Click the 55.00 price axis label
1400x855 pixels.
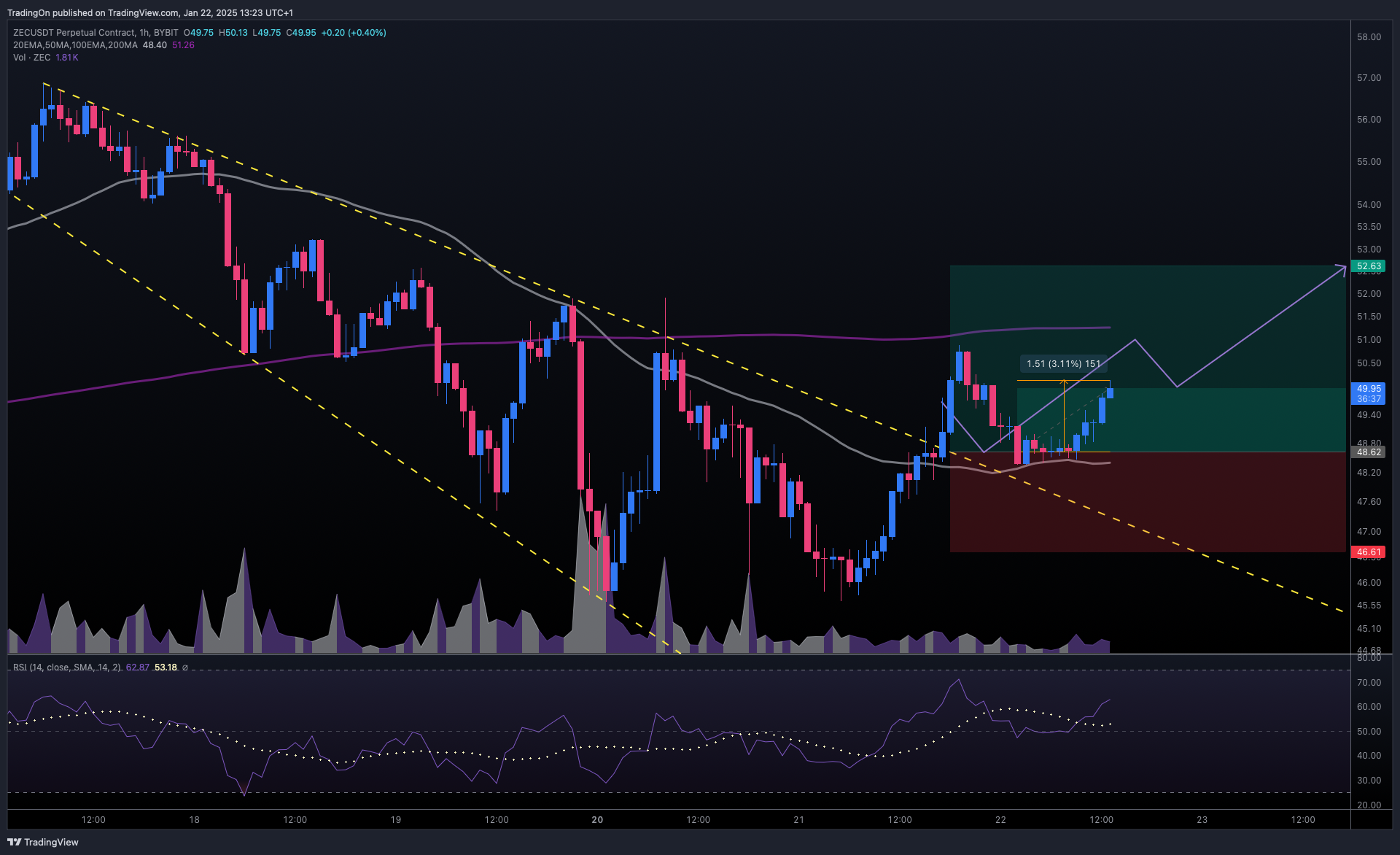coord(1369,162)
